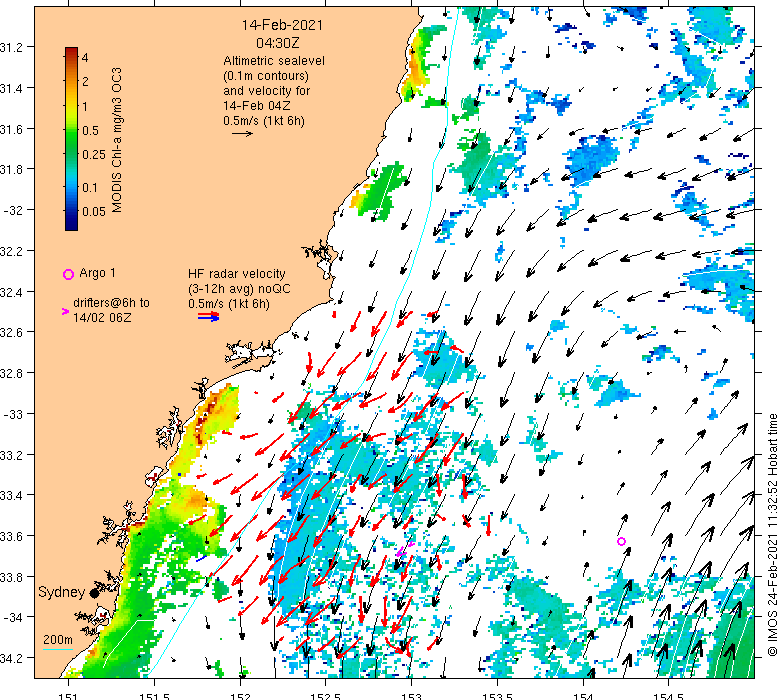
Task: Click the Argo float marker near 154.2E
Action: pos(621,541)
